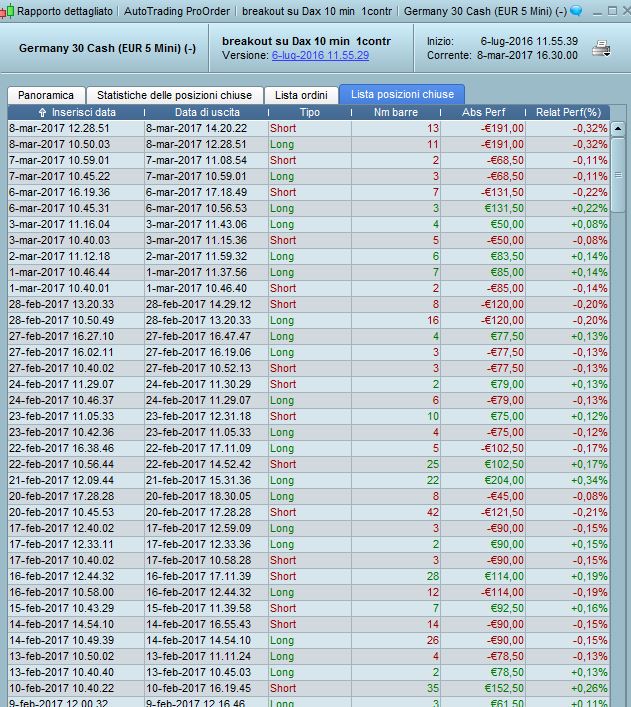
Task: Click strategy name breakout su Dax 10 min 1contr
Action: (x=306, y=41)
